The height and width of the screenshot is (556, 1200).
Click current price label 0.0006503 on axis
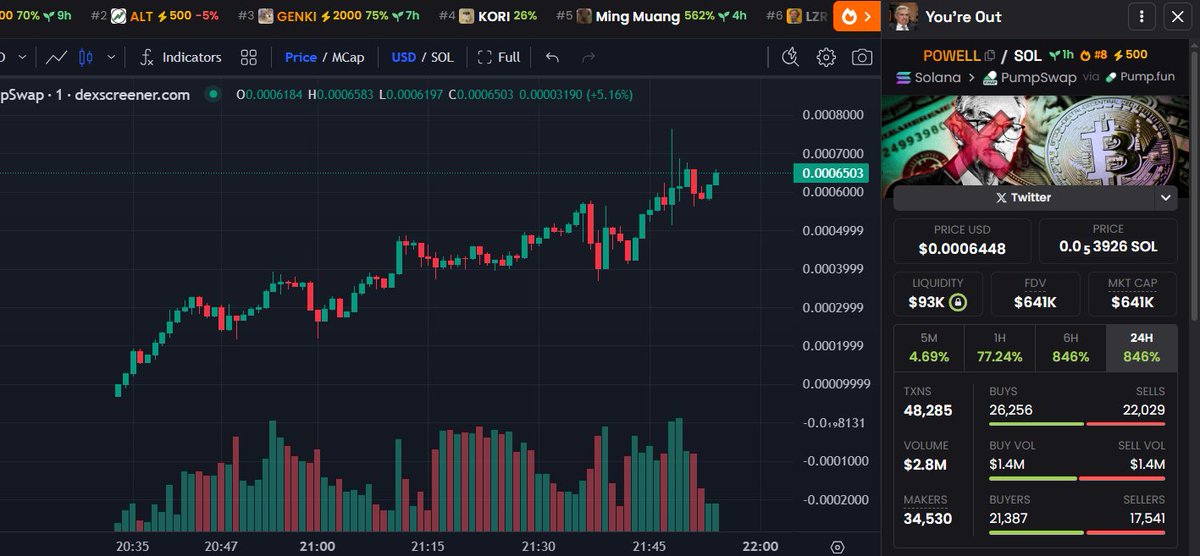[830, 173]
